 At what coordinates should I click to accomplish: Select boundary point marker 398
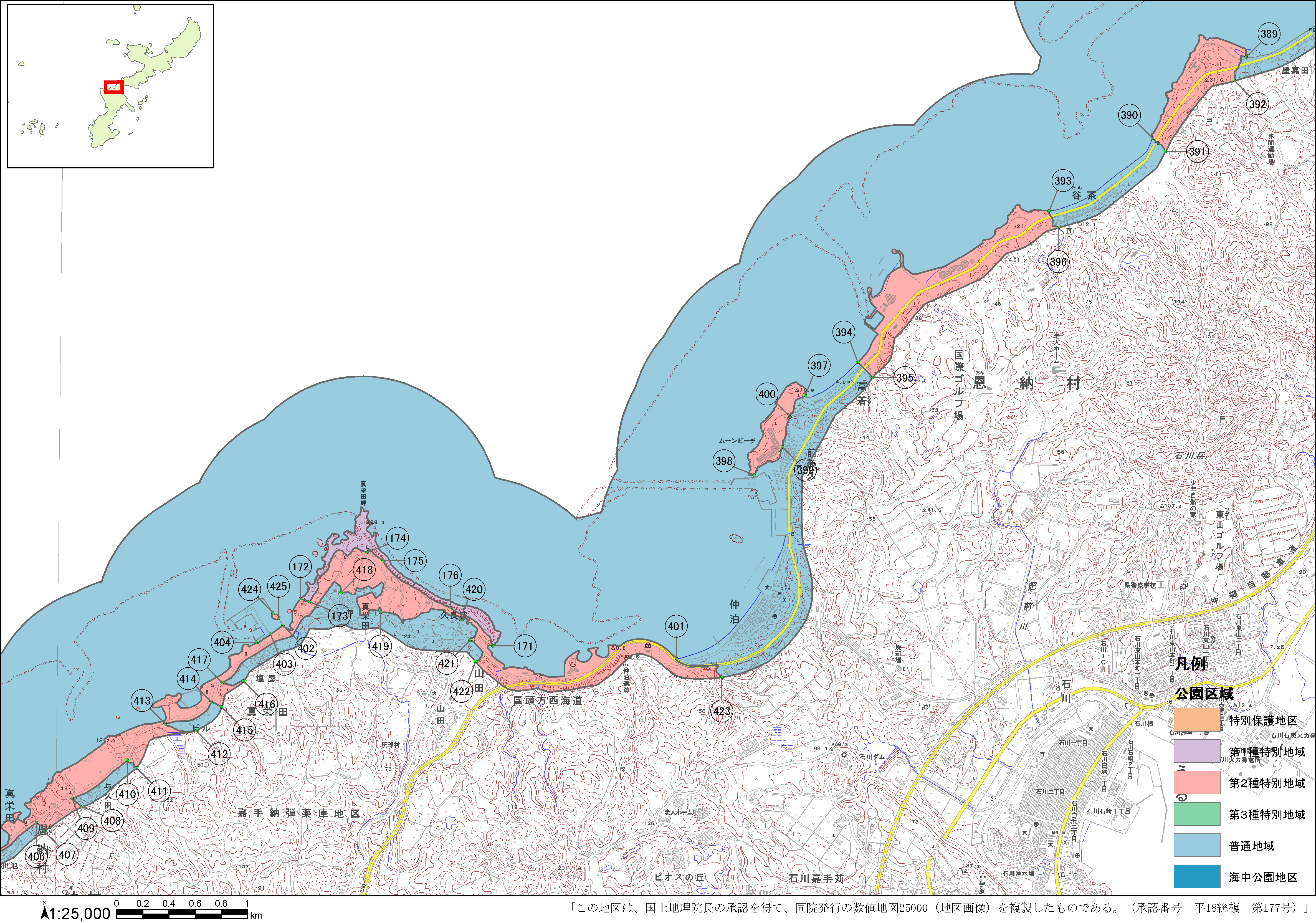tap(724, 461)
